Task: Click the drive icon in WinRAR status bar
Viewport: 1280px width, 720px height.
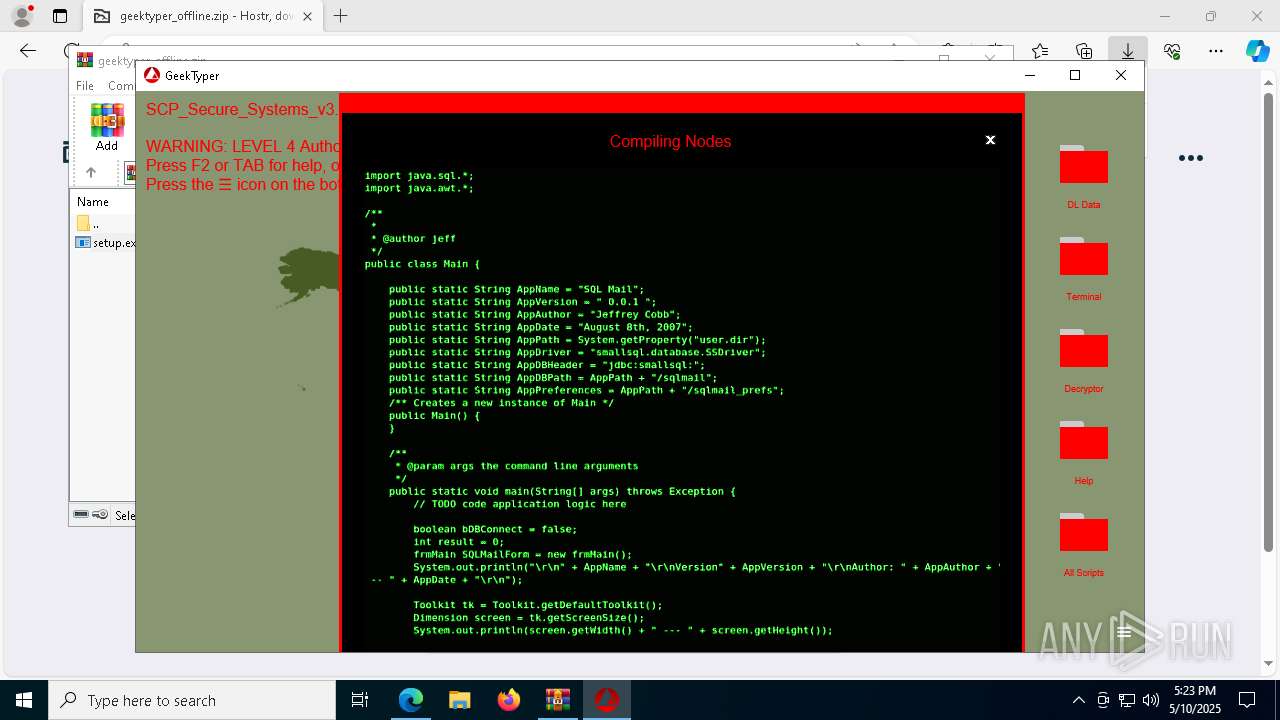Action: (x=81, y=514)
